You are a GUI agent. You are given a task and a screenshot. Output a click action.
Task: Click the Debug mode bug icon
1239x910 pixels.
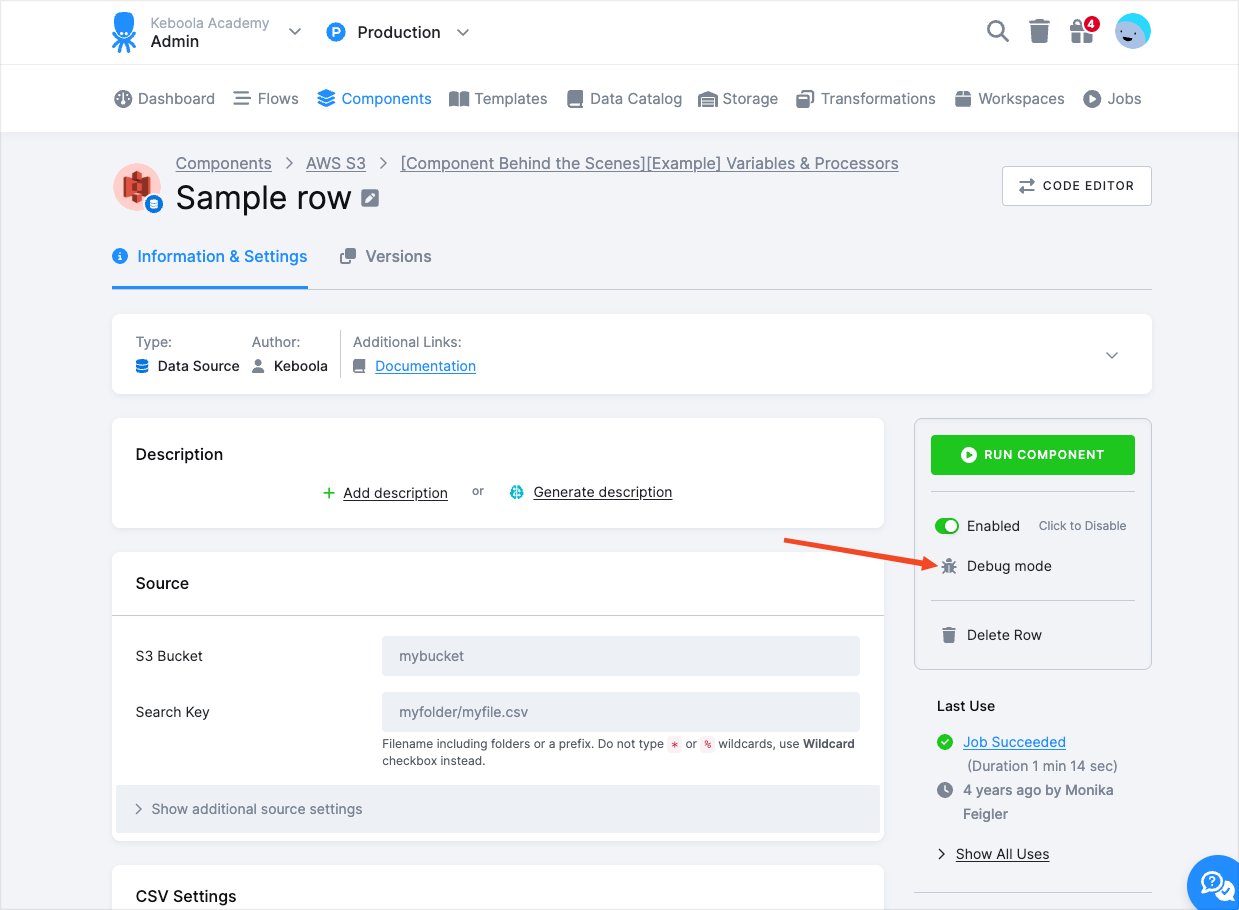(949, 566)
